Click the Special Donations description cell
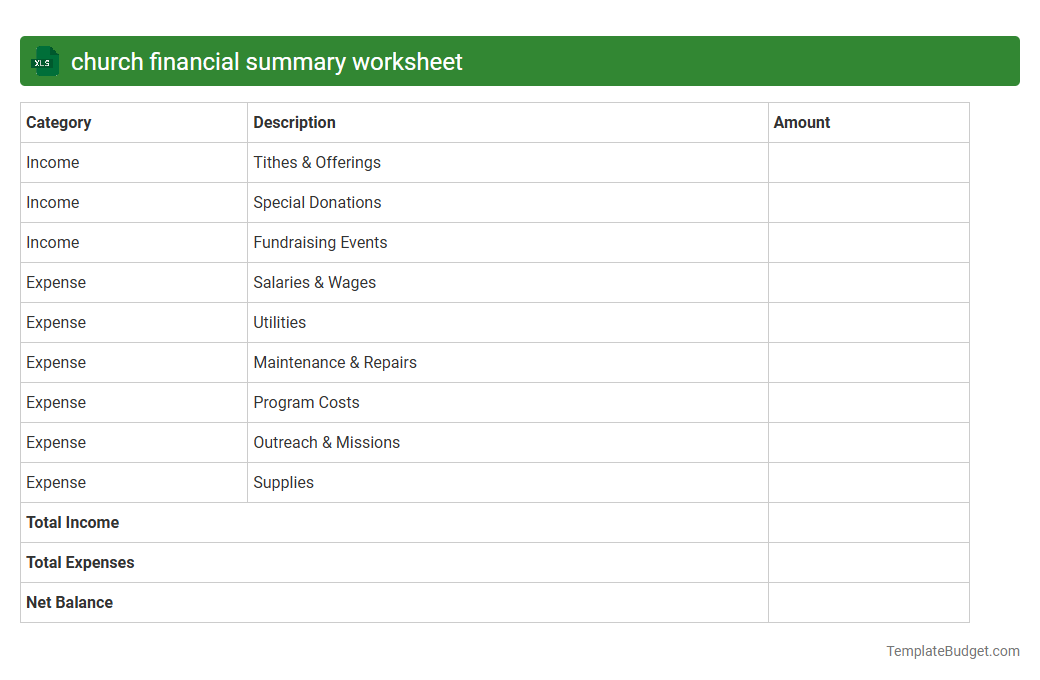Image resolution: width=1040 pixels, height=680 pixels. 317,202
